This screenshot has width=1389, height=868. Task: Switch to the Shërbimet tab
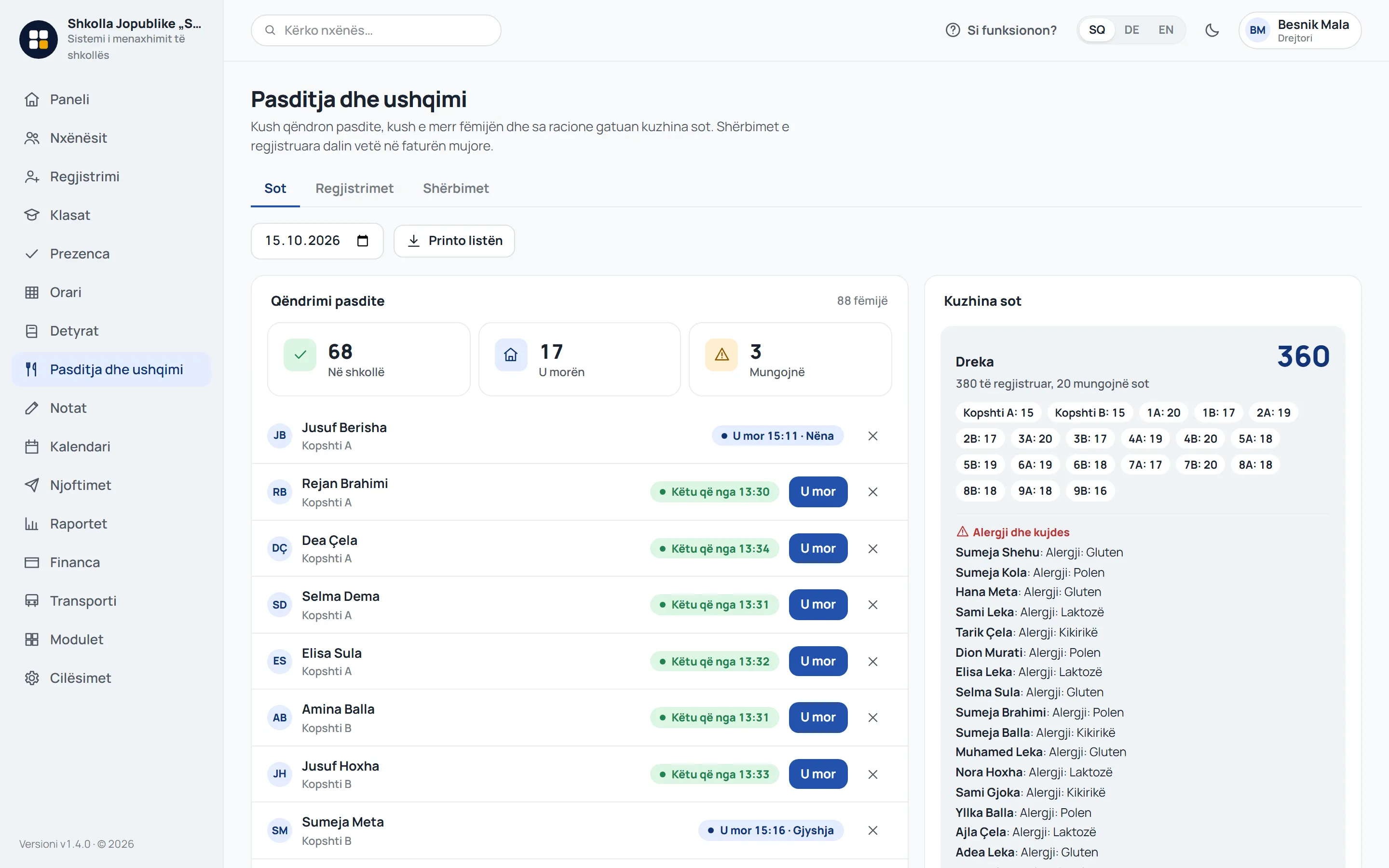456,188
